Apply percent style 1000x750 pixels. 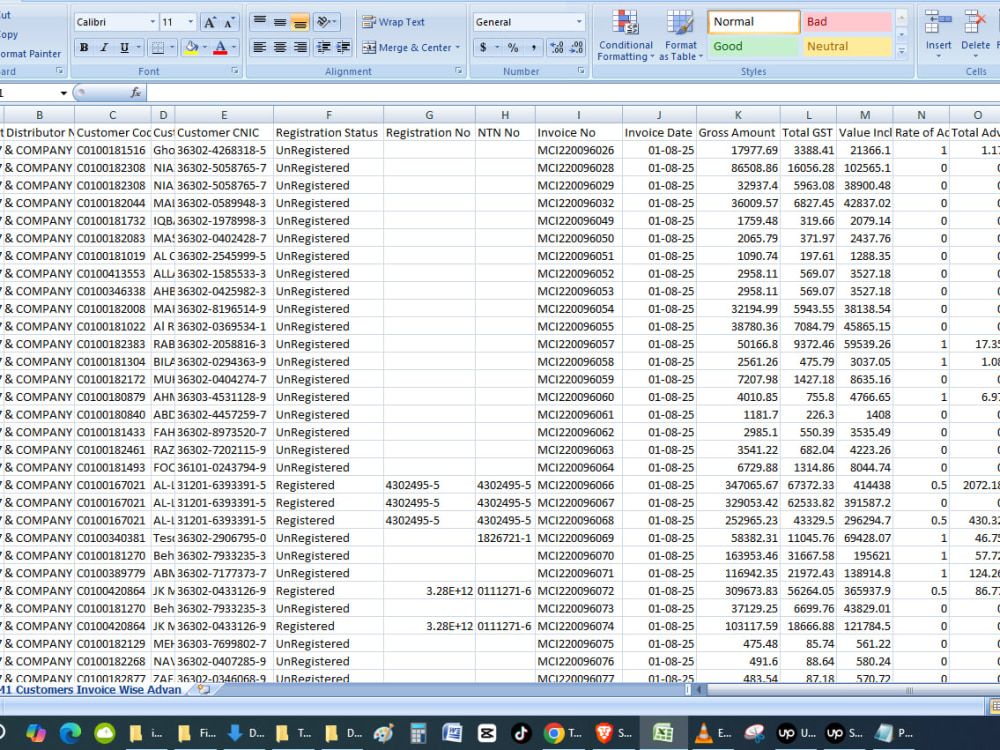tap(513, 48)
